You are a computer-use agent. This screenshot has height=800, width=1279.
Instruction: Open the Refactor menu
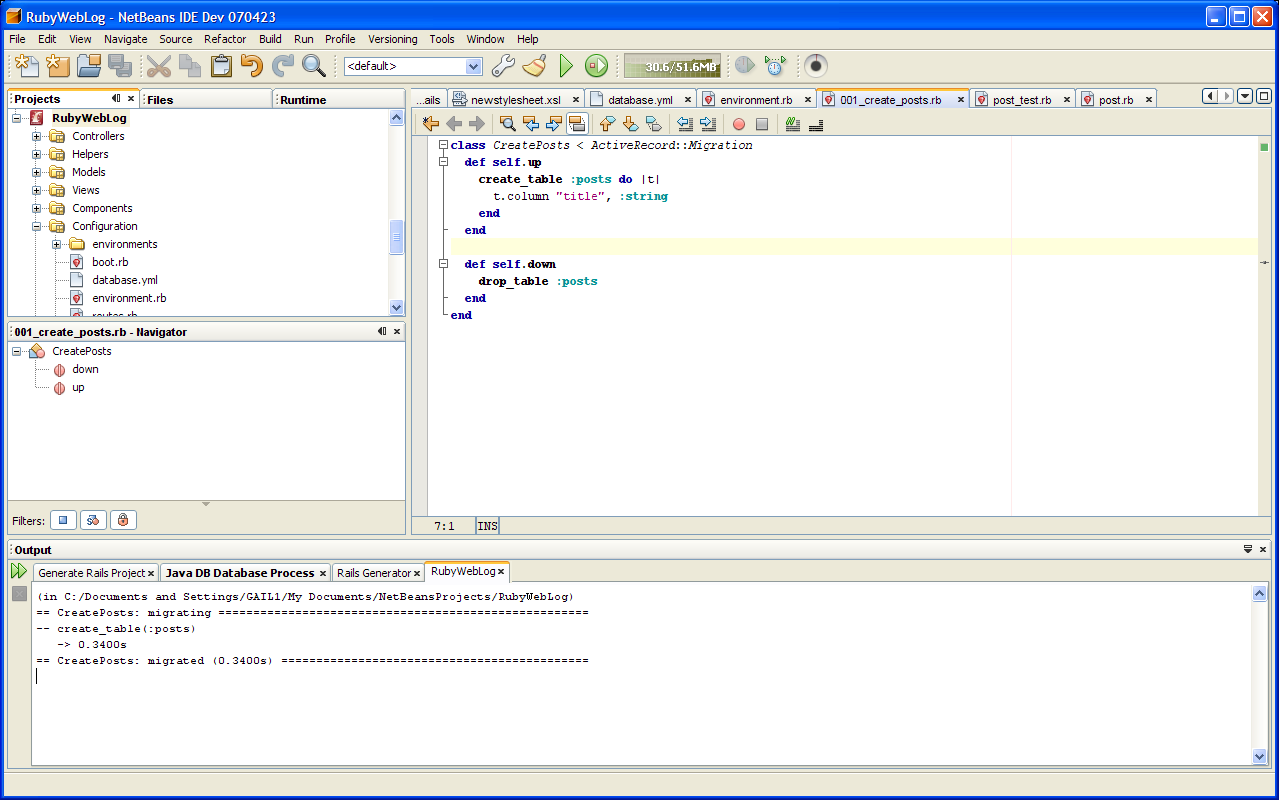coord(225,39)
